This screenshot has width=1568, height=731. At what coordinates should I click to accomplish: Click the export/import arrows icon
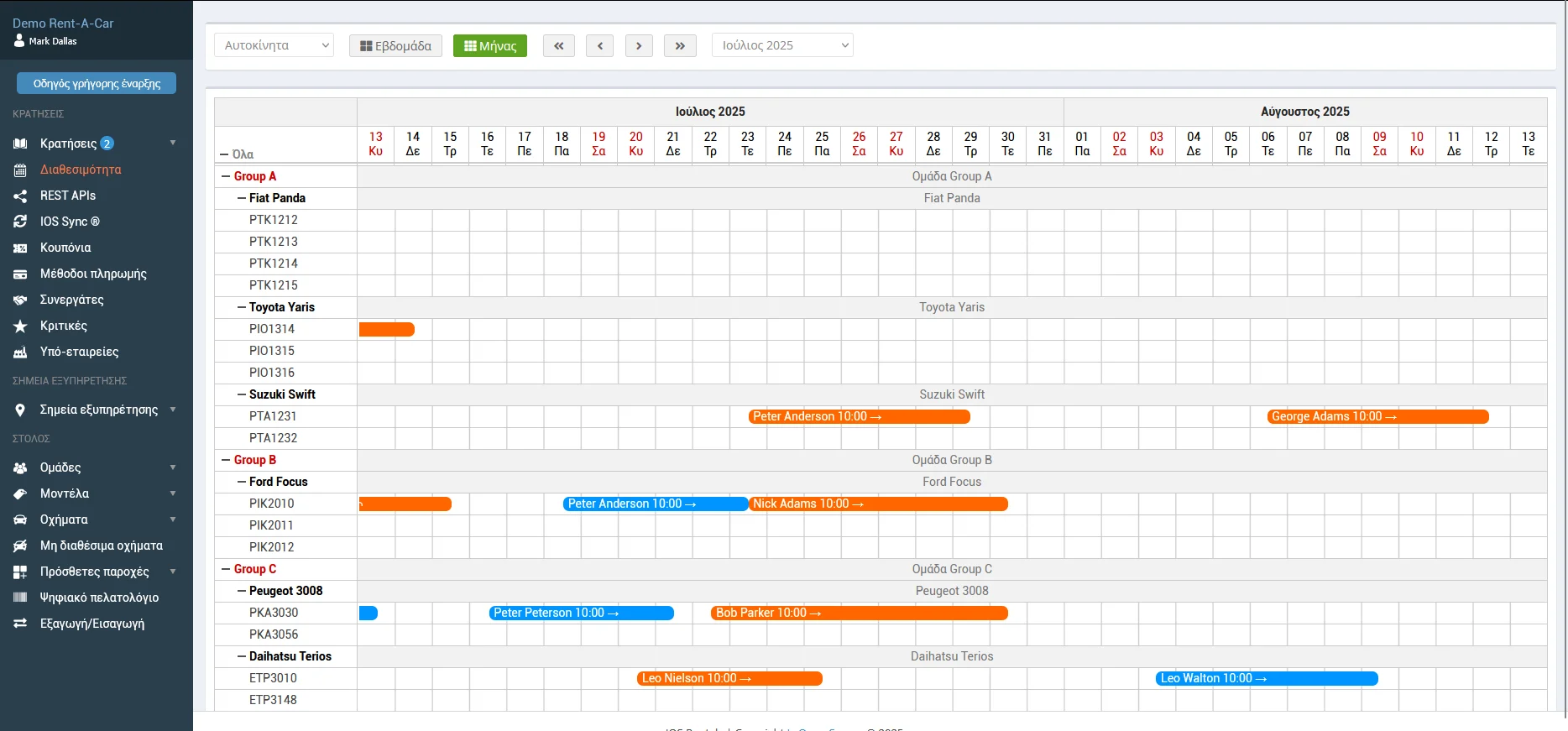tap(20, 624)
